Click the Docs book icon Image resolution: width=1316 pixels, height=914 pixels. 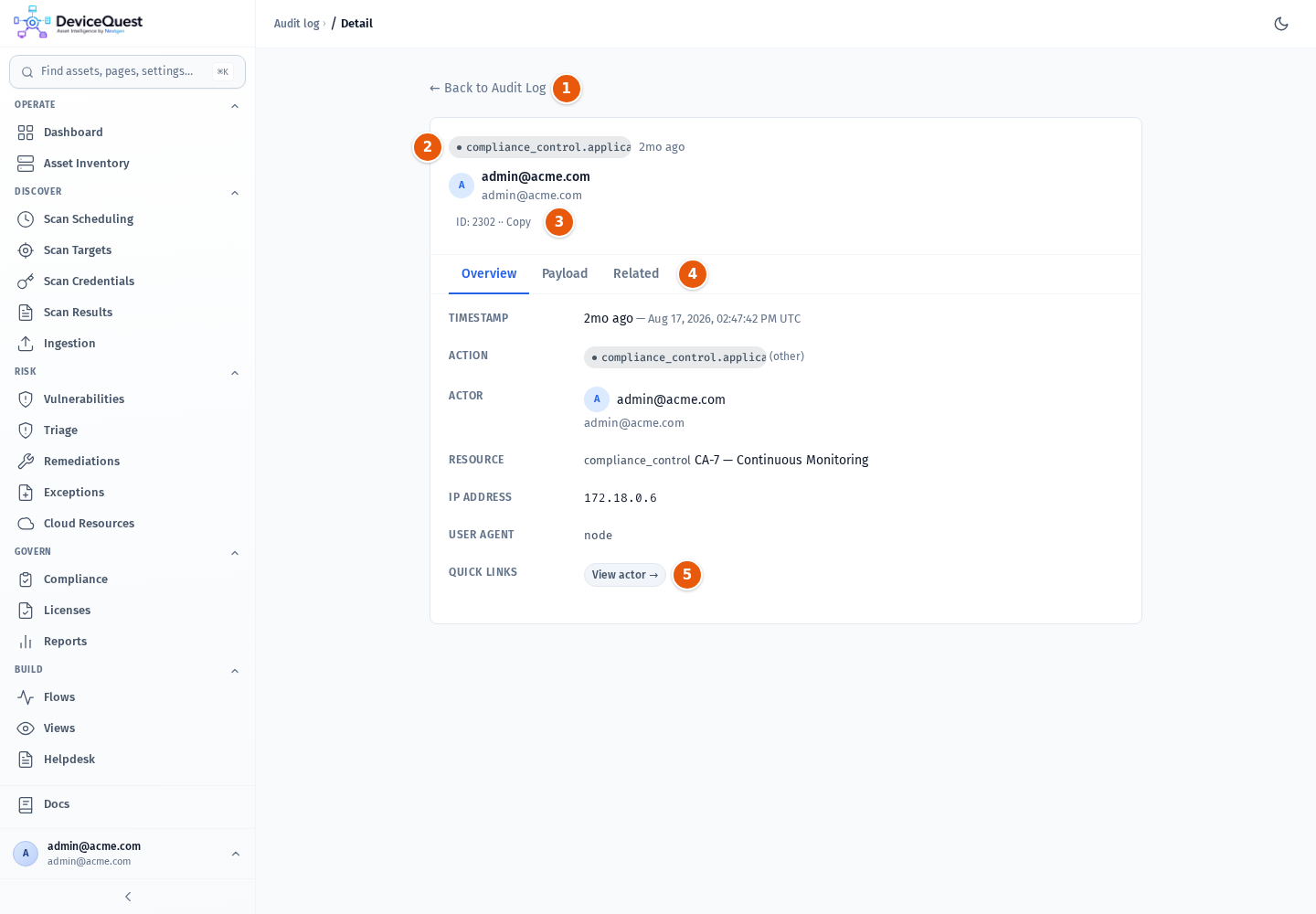click(26, 804)
